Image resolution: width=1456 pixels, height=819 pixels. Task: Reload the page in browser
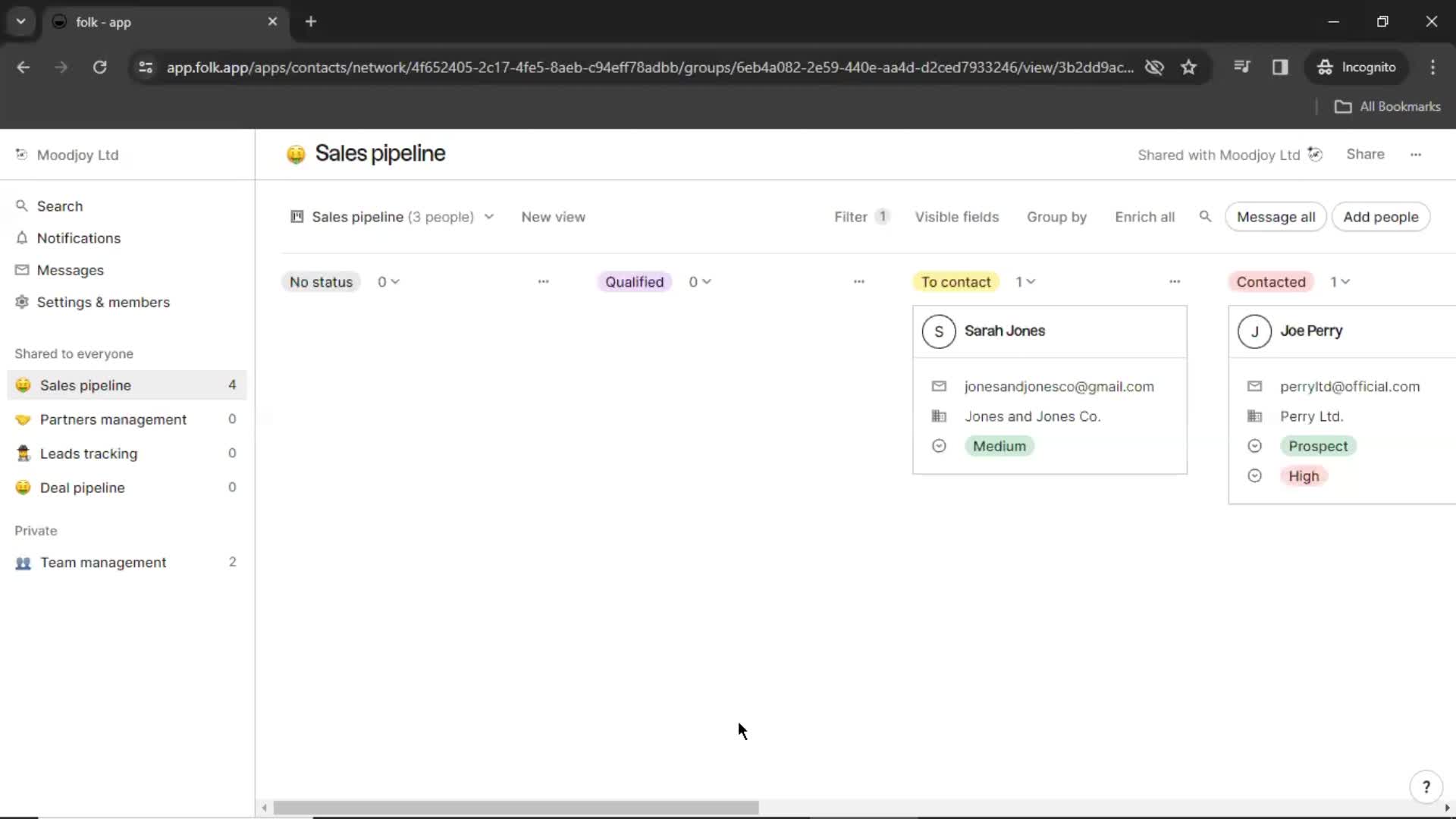[x=99, y=67]
